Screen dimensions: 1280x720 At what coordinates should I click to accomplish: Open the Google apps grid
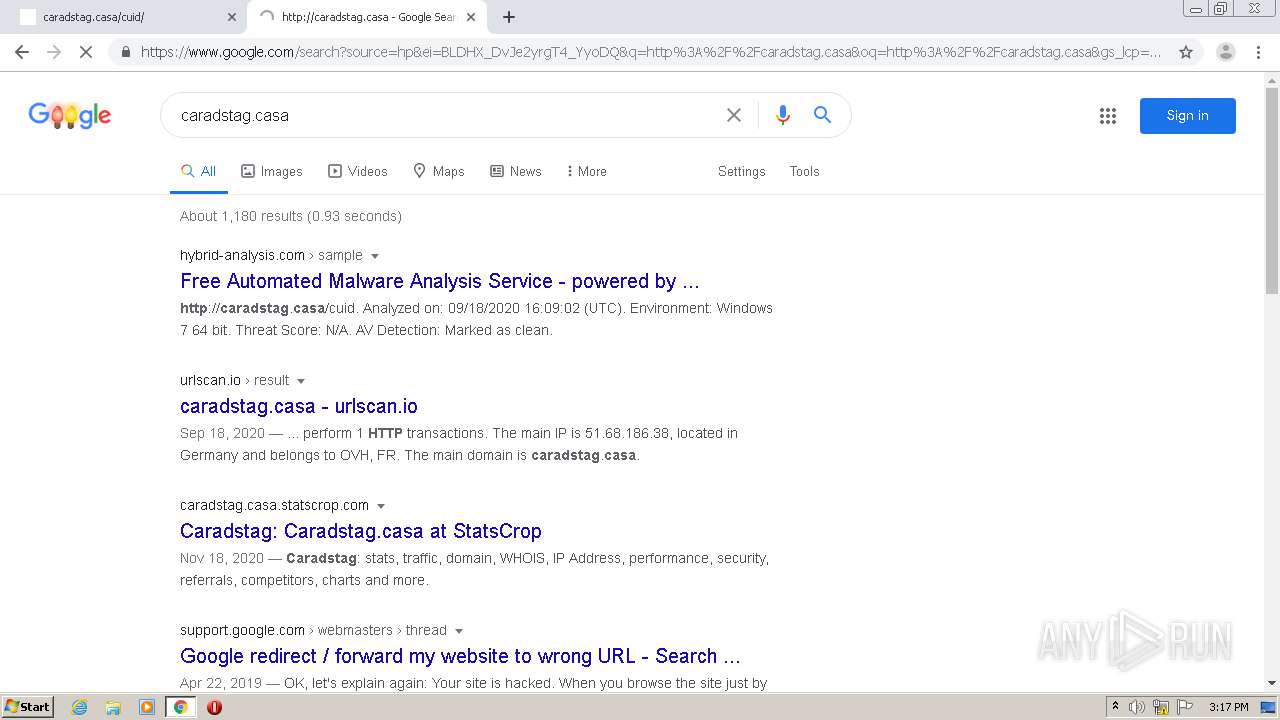click(x=1108, y=116)
